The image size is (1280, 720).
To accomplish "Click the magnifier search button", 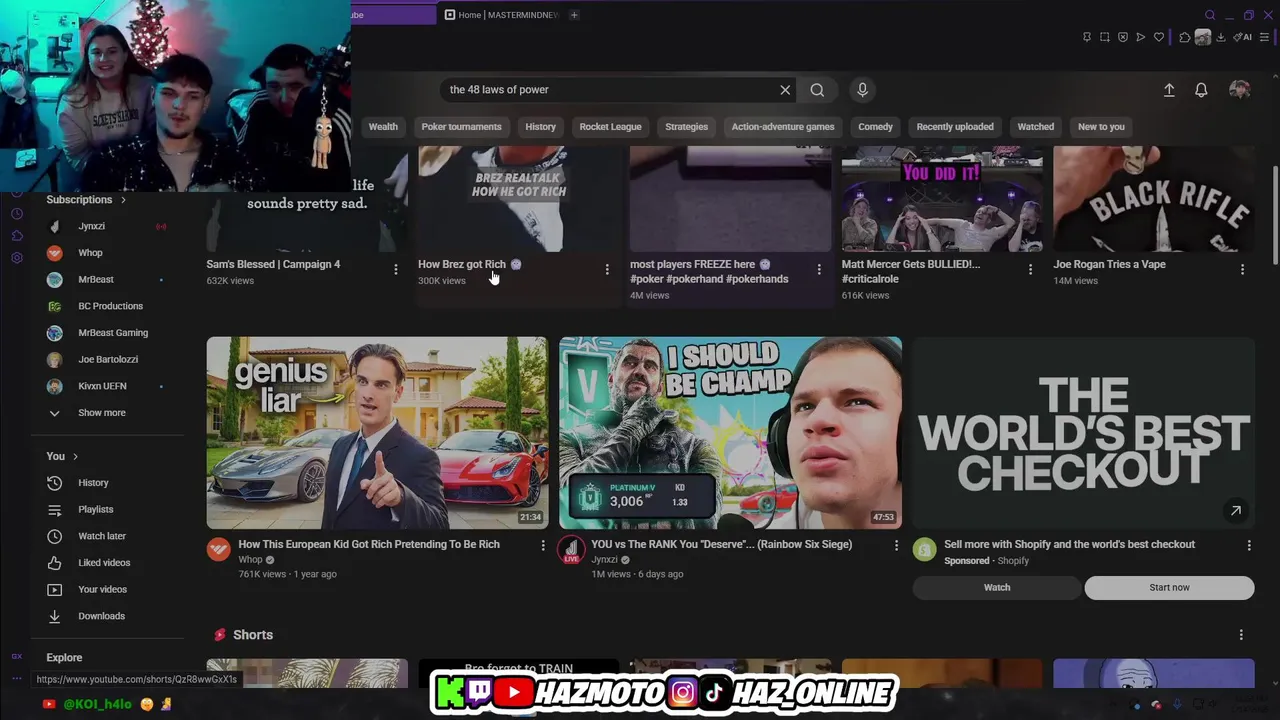I will [x=817, y=90].
